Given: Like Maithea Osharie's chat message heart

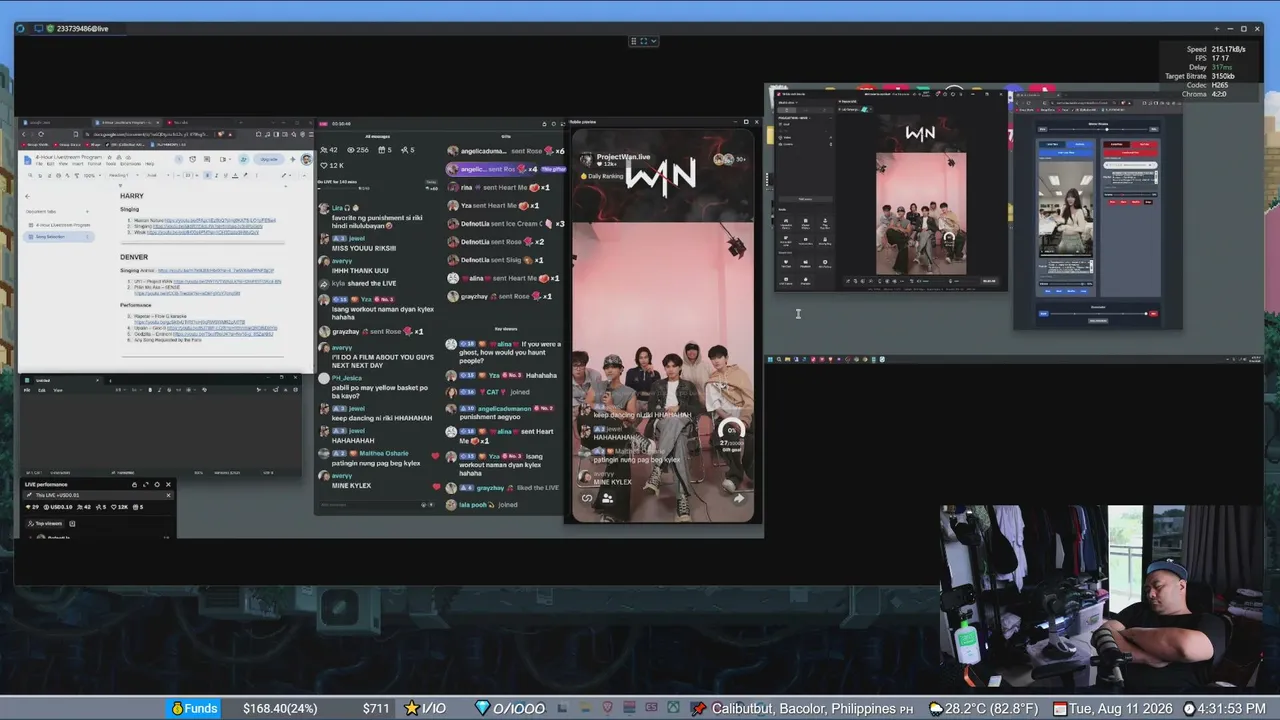Looking at the screenshot, I should [436, 455].
